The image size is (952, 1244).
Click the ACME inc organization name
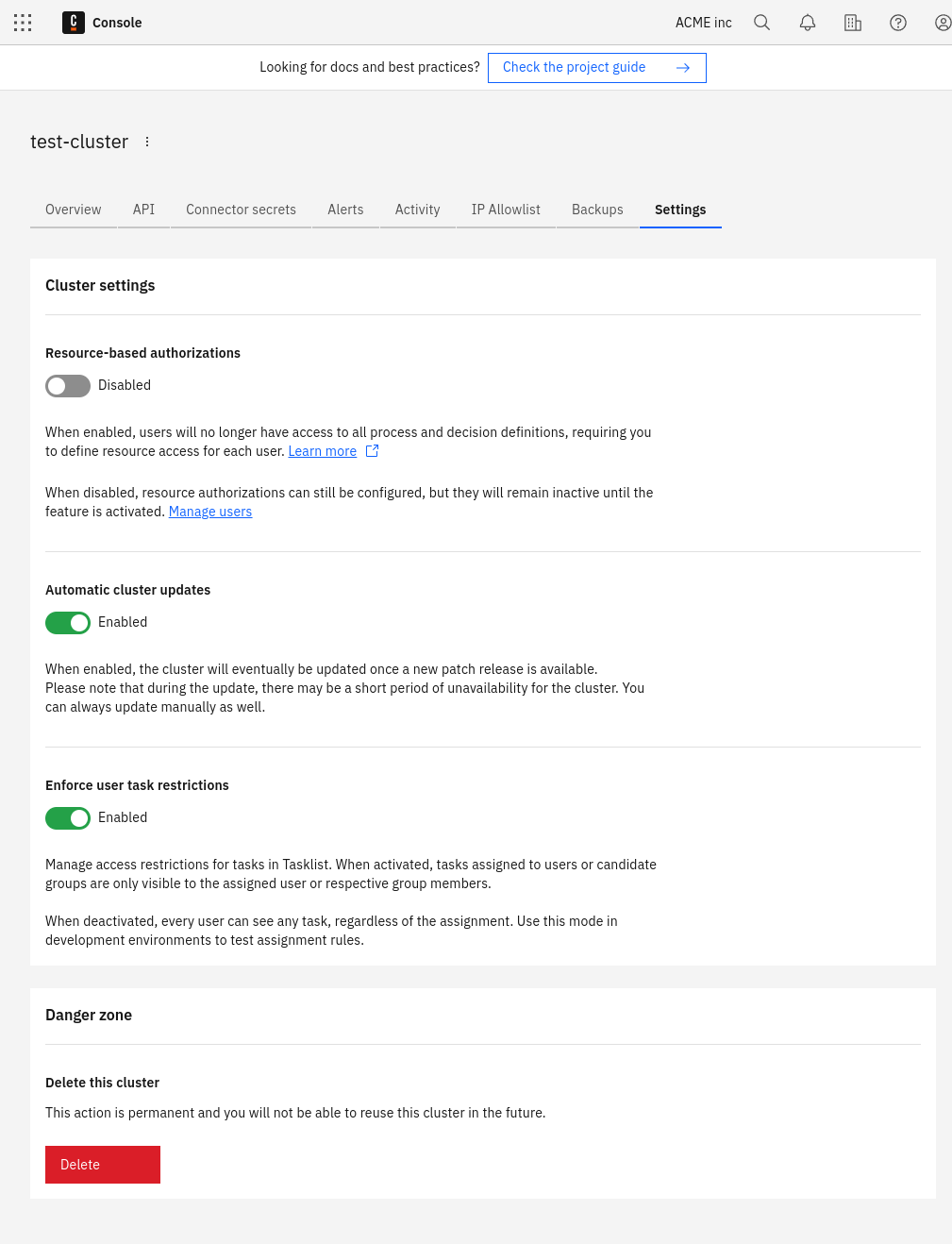pyautogui.click(x=703, y=23)
